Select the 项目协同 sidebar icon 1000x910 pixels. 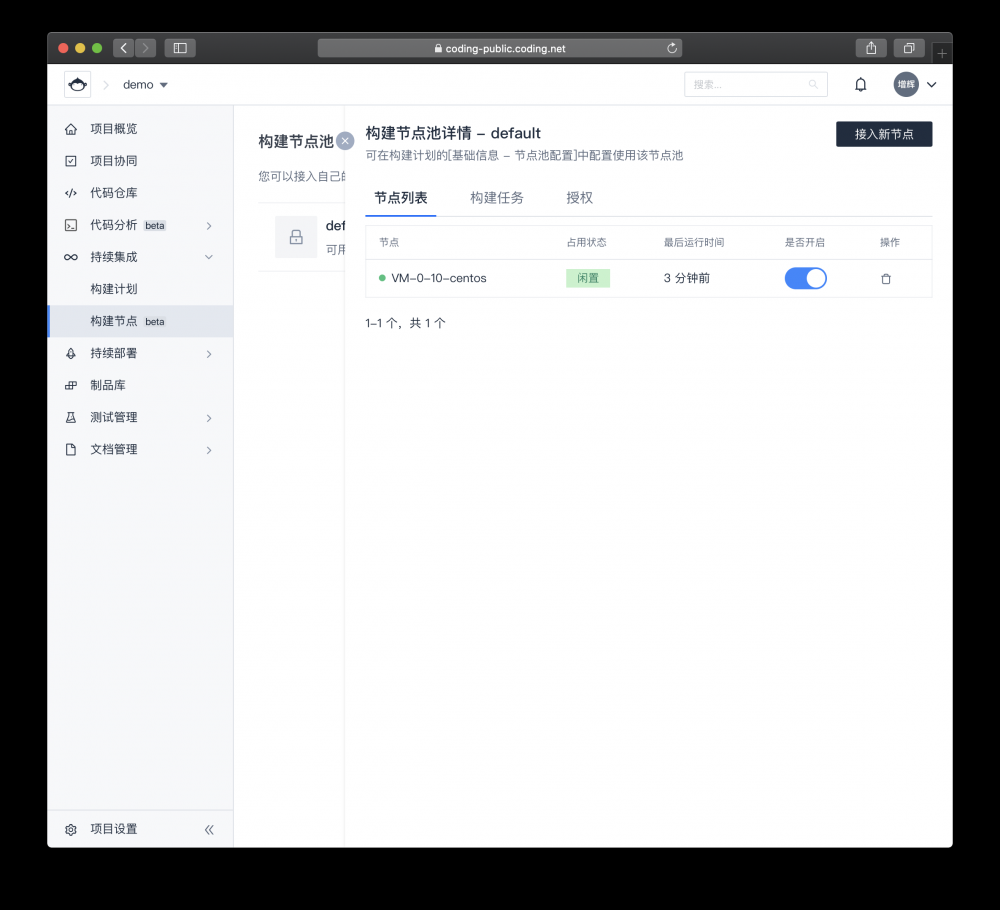tap(70, 160)
